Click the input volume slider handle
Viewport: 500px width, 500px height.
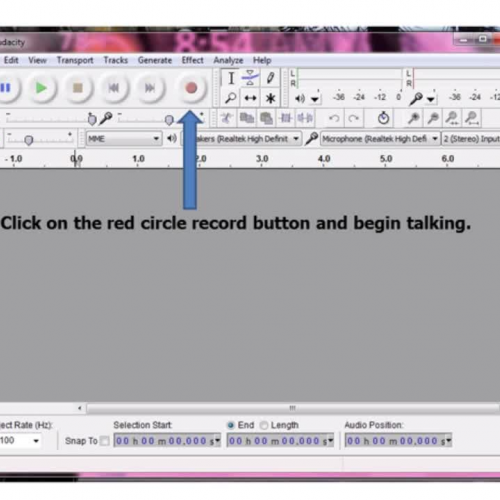click(x=169, y=120)
